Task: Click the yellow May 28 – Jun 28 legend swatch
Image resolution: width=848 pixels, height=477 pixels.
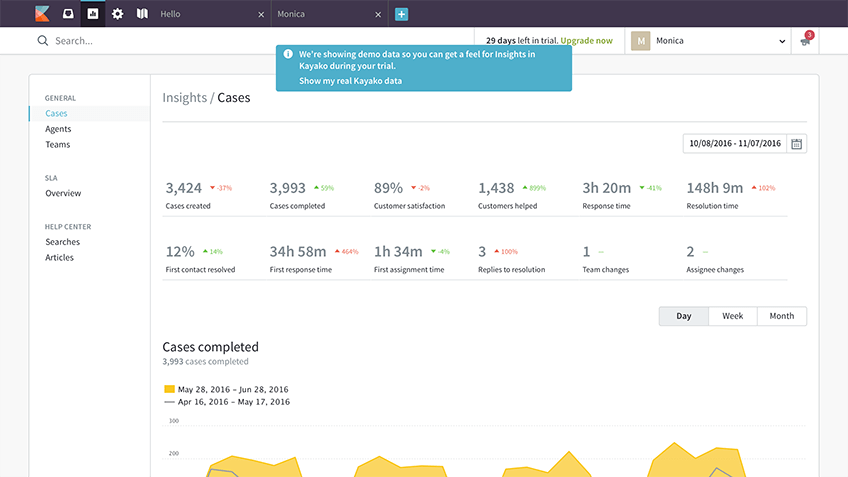Action: click(169, 389)
